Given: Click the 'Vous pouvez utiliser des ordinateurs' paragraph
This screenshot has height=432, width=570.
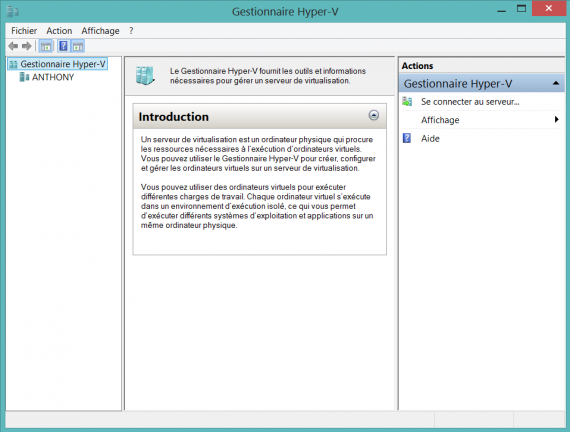Looking at the screenshot, I should coord(257,206).
